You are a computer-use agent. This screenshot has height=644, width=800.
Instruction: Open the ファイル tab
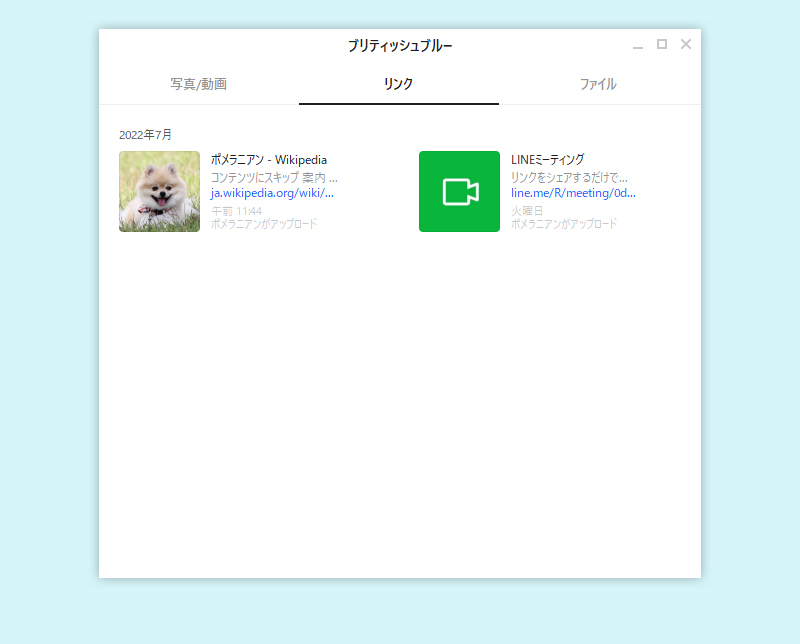(x=598, y=85)
